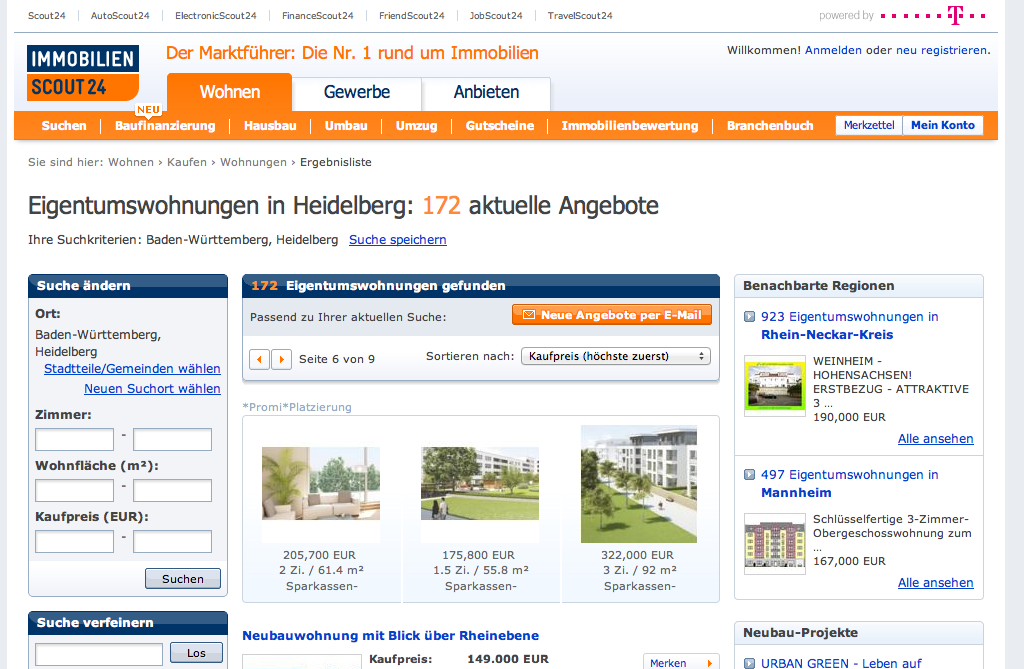This screenshot has height=669, width=1024.
Task: Focus the Suche verfeinern text field
Action: click(x=99, y=654)
